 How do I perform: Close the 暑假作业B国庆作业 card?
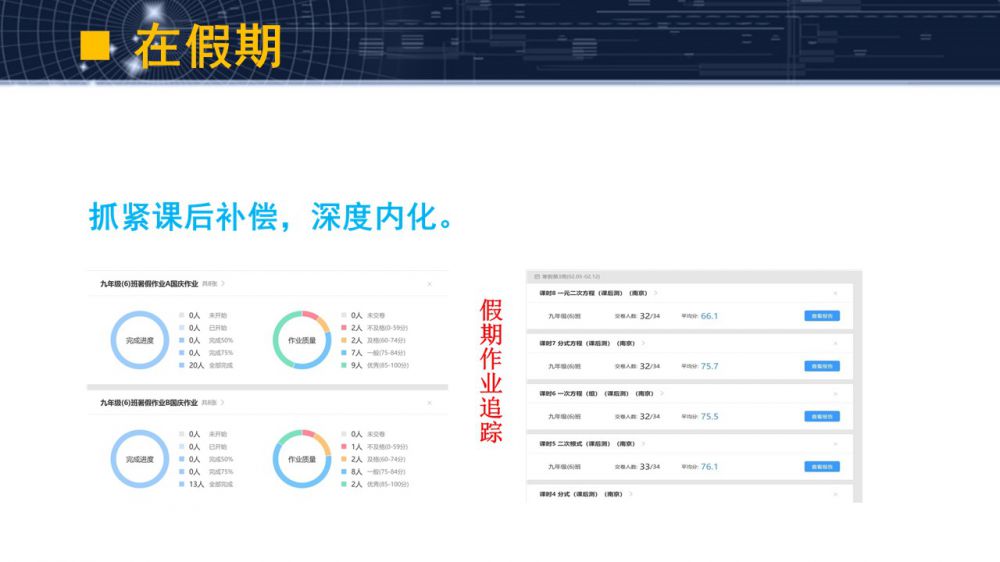pos(430,403)
